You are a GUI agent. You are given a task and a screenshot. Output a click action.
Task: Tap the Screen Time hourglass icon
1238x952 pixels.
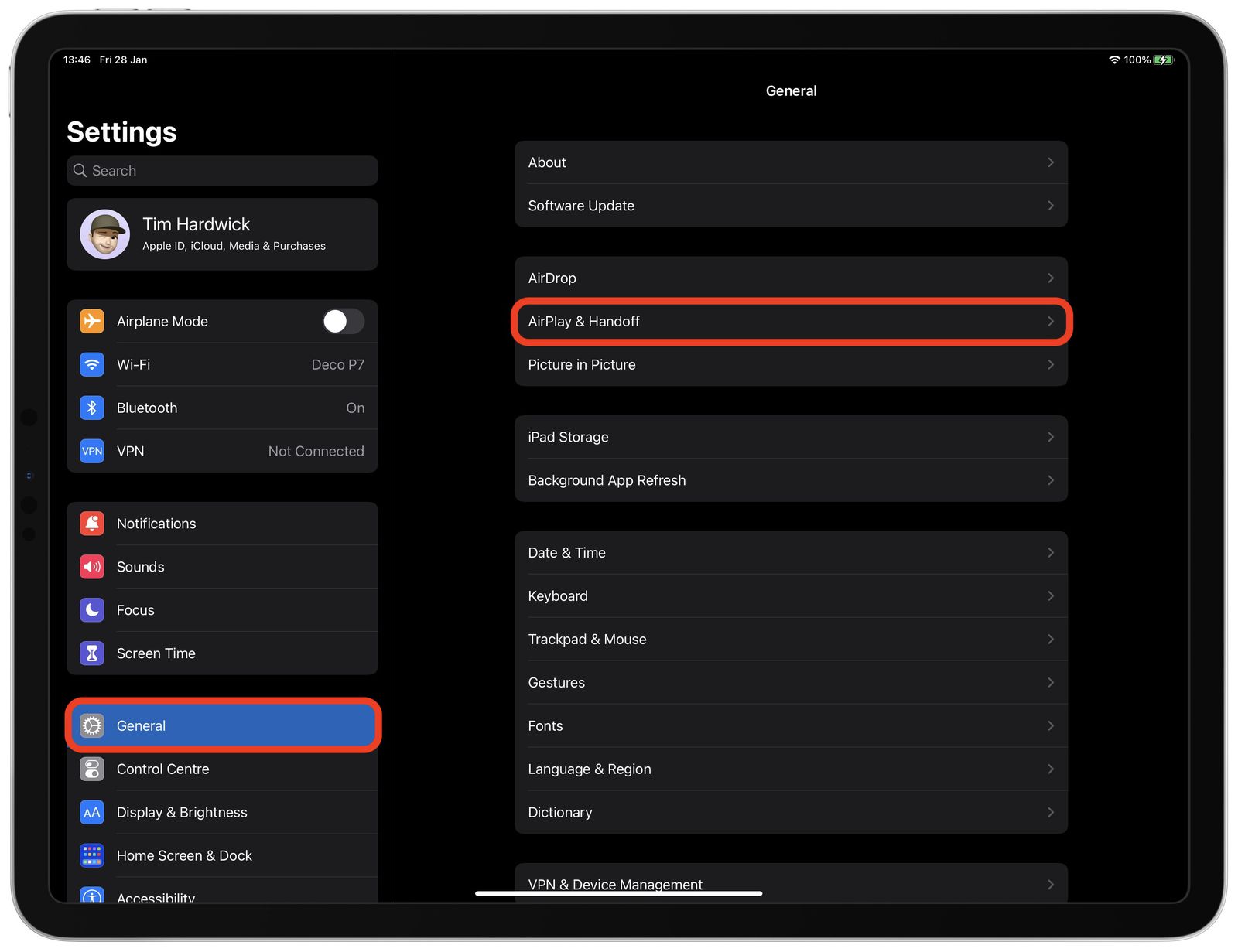[91, 653]
